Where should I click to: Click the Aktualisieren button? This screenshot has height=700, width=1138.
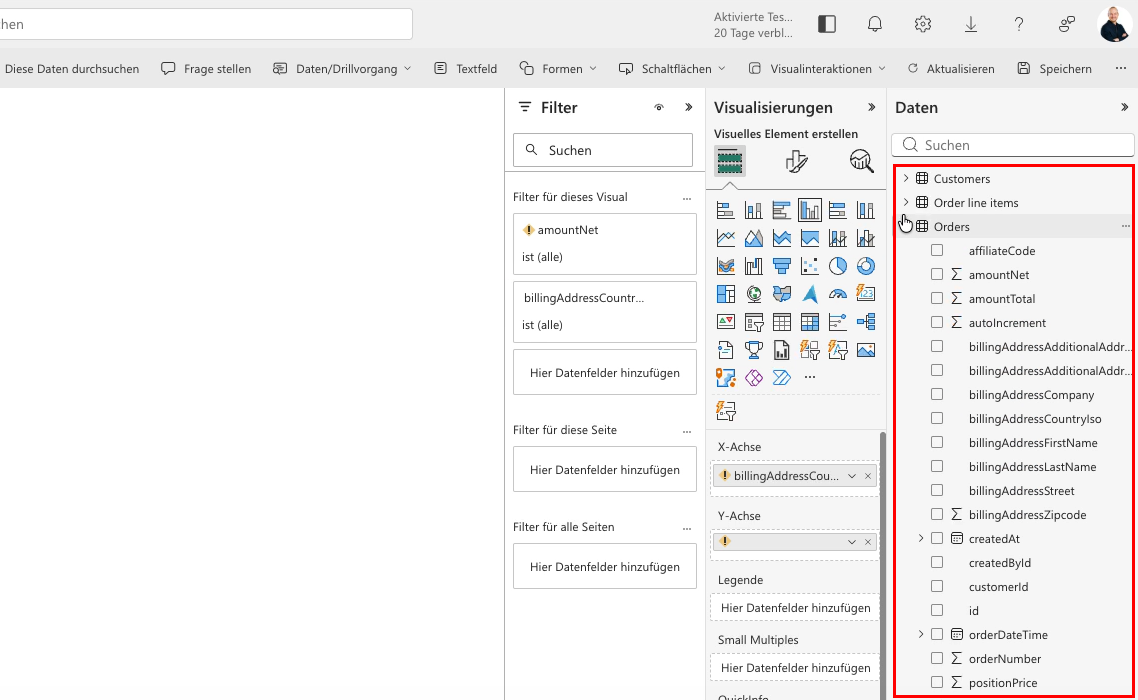click(x=951, y=68)
